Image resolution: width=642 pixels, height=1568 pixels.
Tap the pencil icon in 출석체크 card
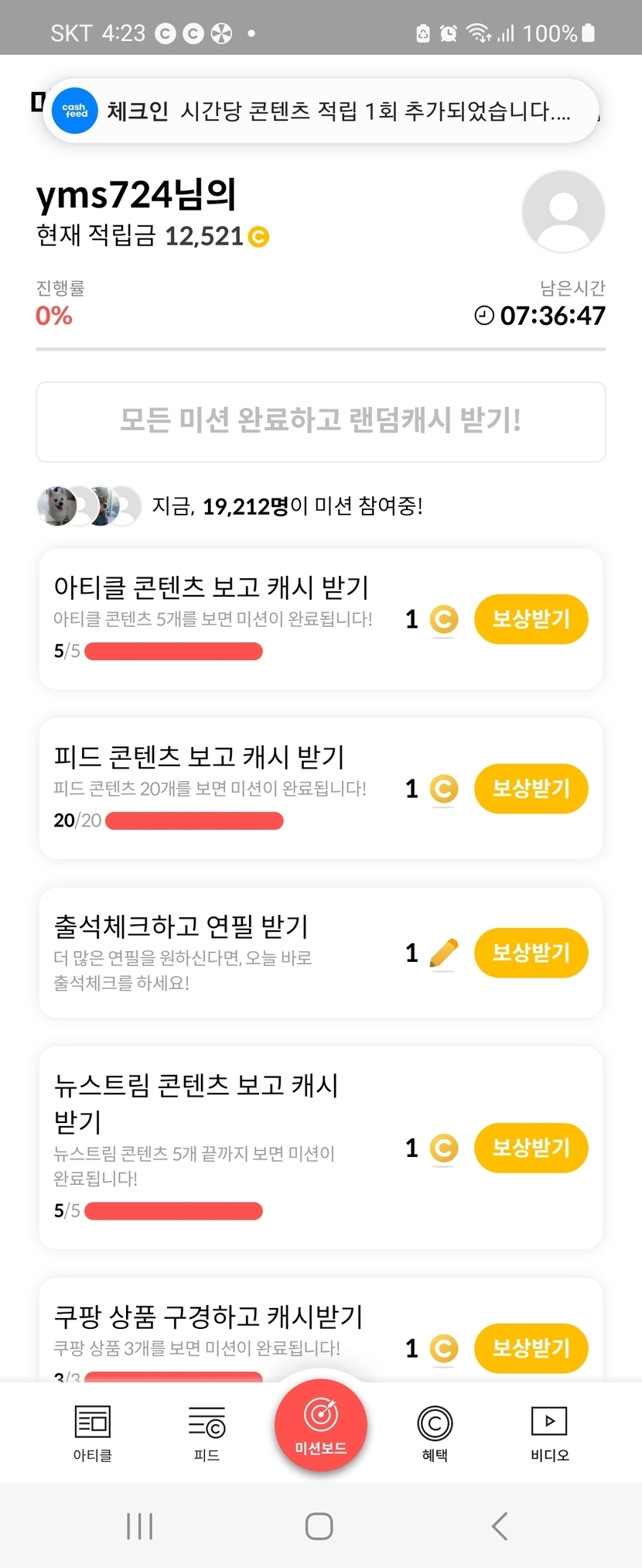point(443,953)
